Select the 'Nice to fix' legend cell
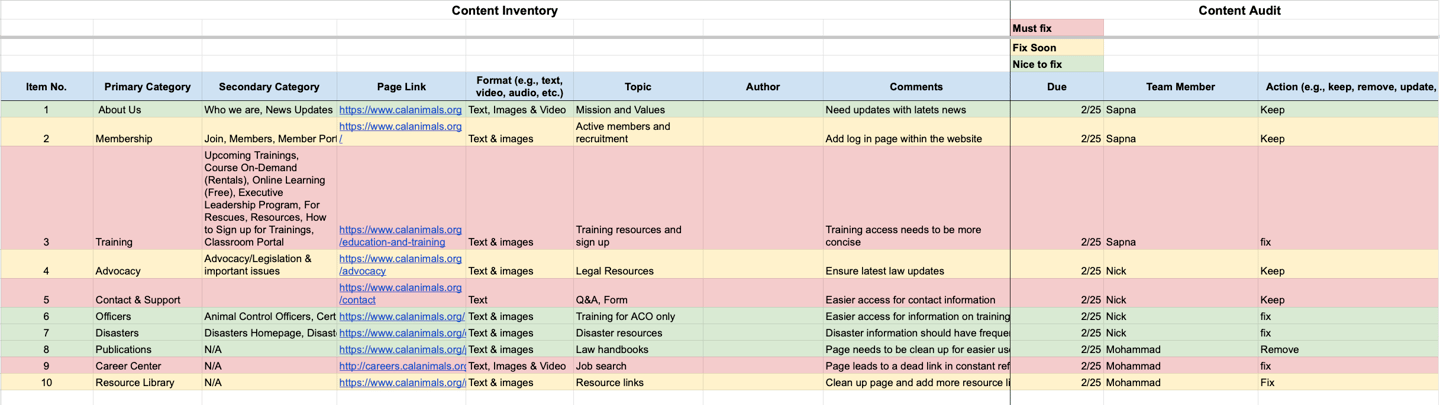1440x405 pixels. click(x=1057, y=64)
